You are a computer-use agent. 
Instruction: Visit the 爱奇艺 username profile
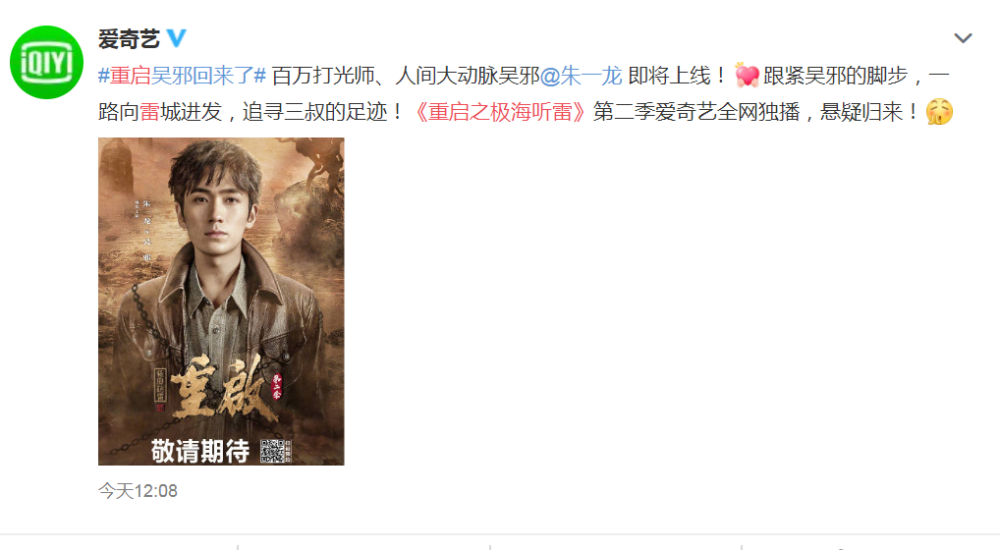click(x=128, y=39)
